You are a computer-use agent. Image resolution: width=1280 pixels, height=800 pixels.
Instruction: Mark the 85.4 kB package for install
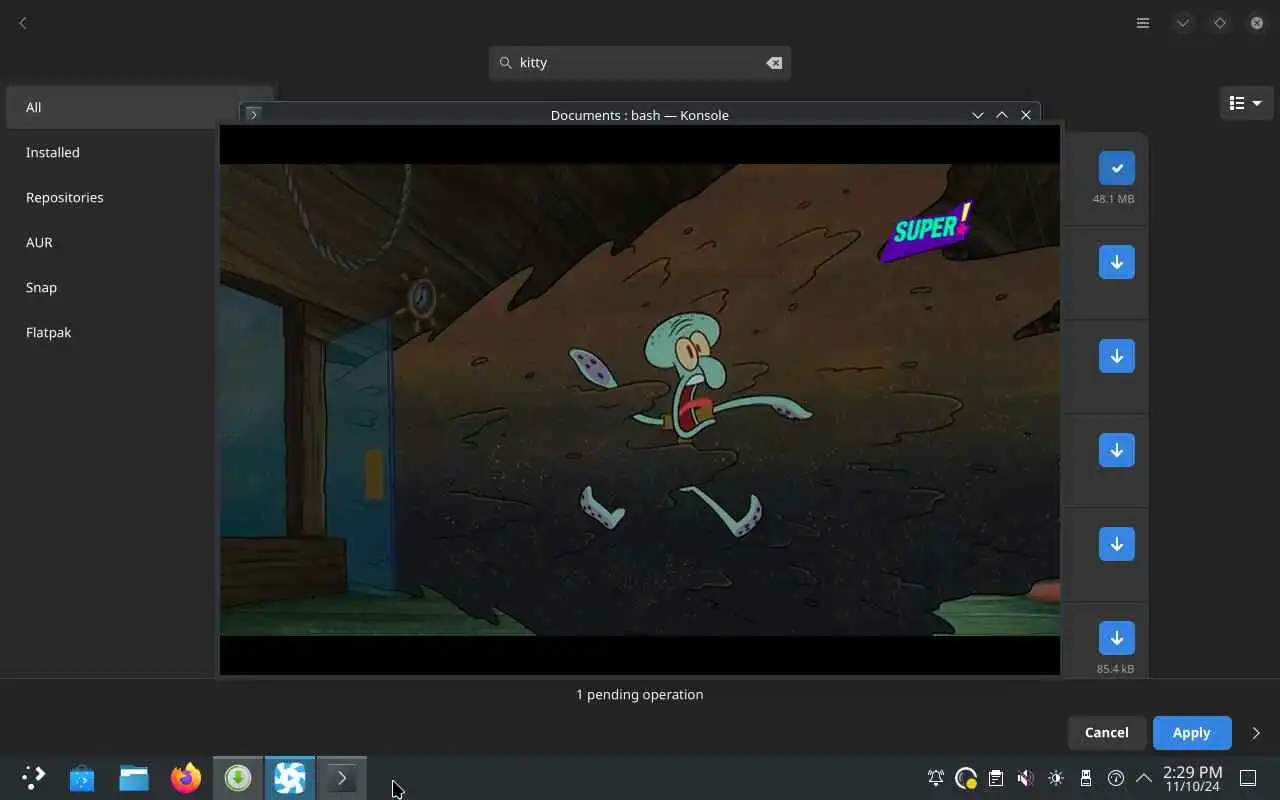pyautogui.click(x=1117, y=638)
